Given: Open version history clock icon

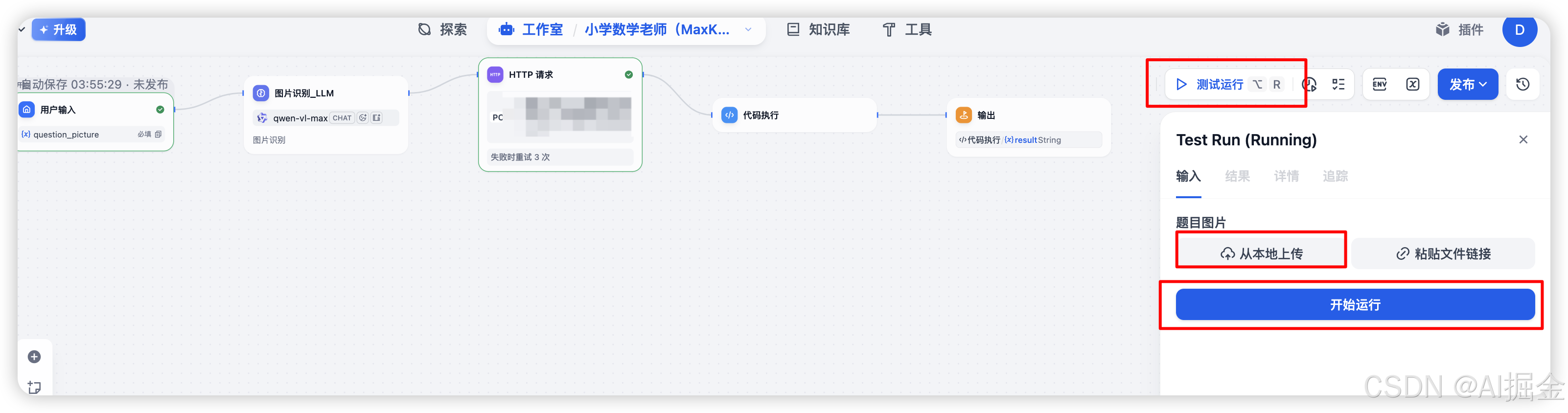Looking at the screenshot, I should pos(1522,84).
